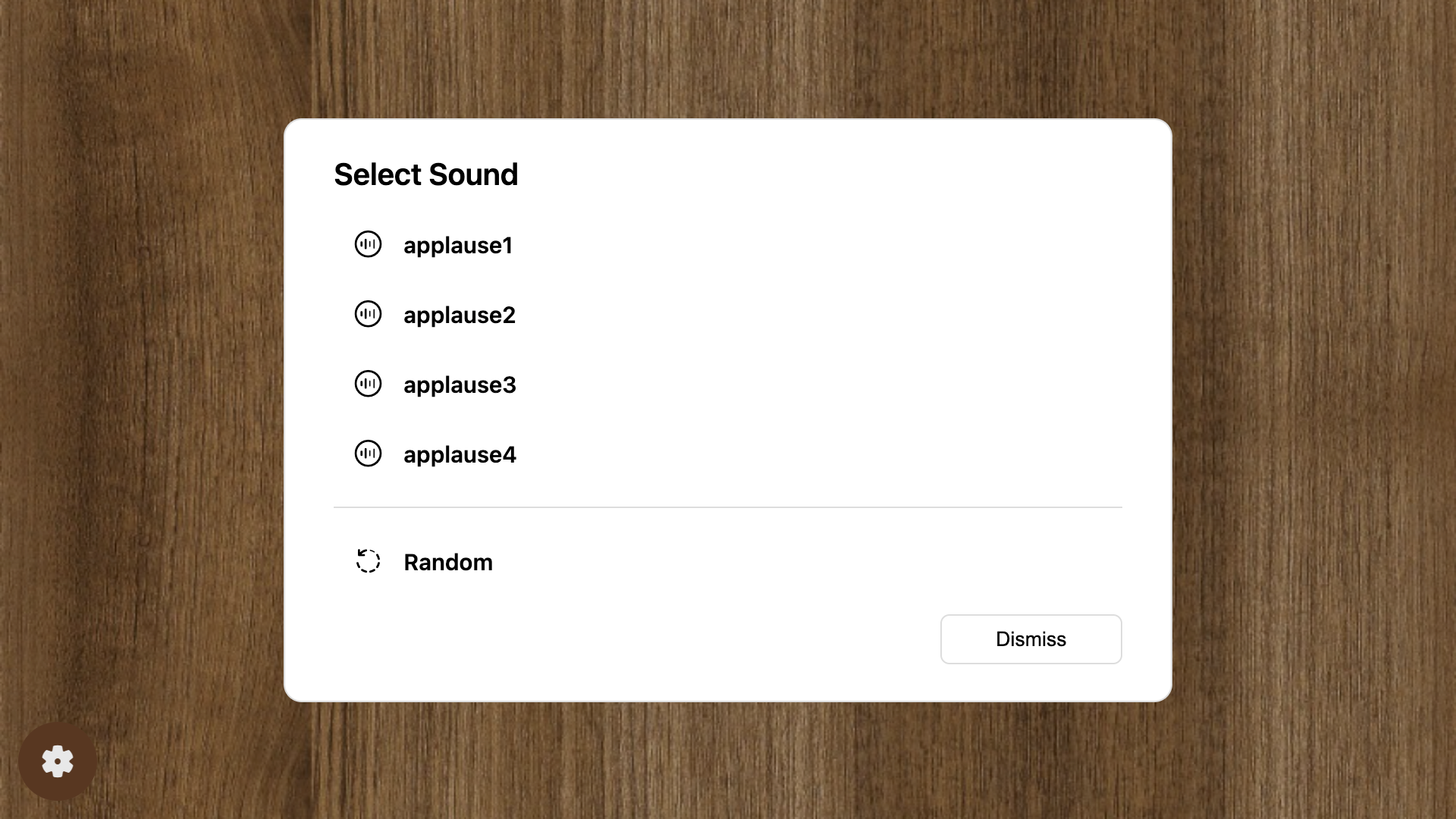Pick the applause3 sound label
The image size is (1456, 819).
coord(460,384)
